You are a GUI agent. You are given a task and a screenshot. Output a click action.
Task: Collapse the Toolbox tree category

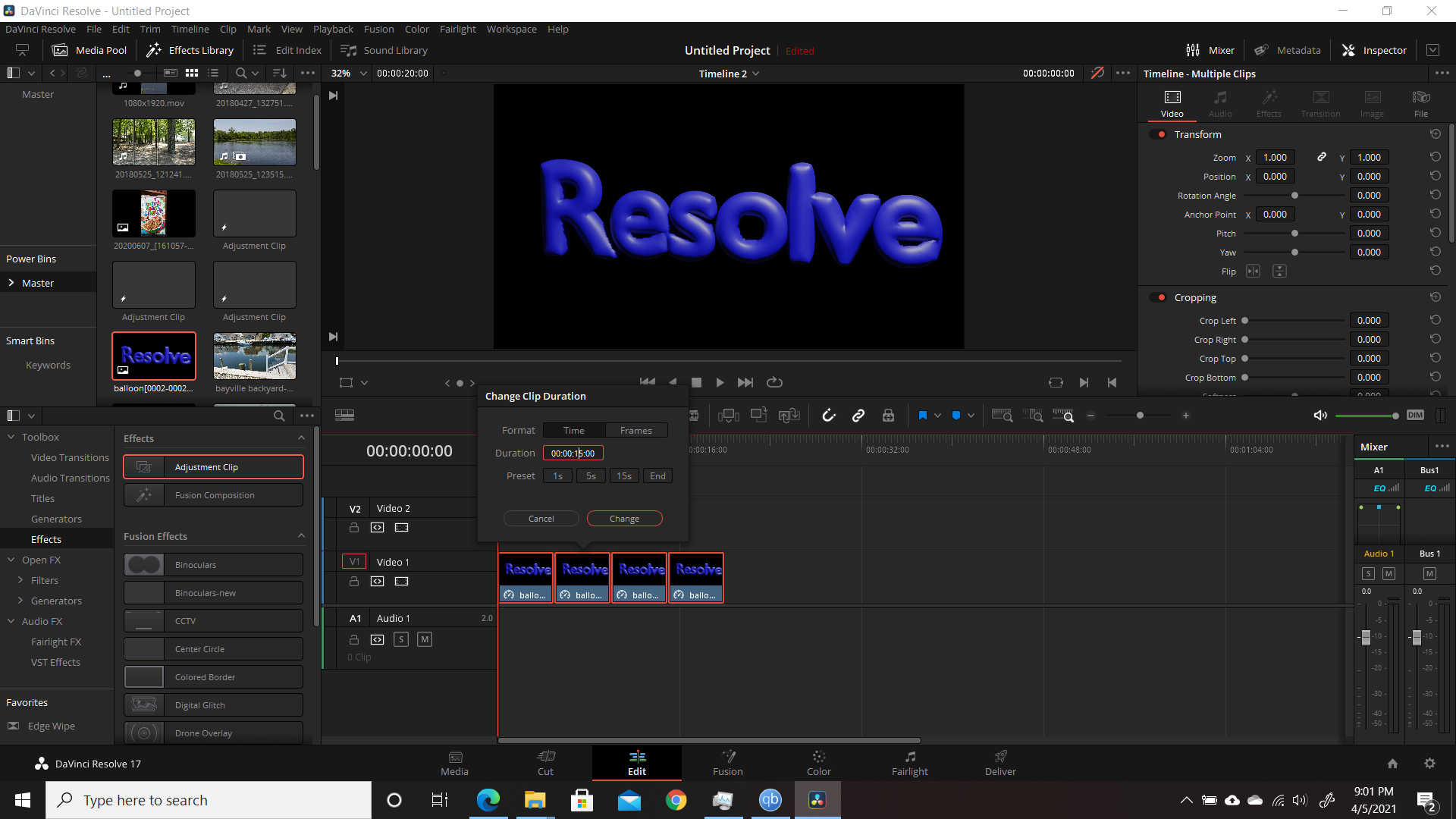[x=11, y=437]
